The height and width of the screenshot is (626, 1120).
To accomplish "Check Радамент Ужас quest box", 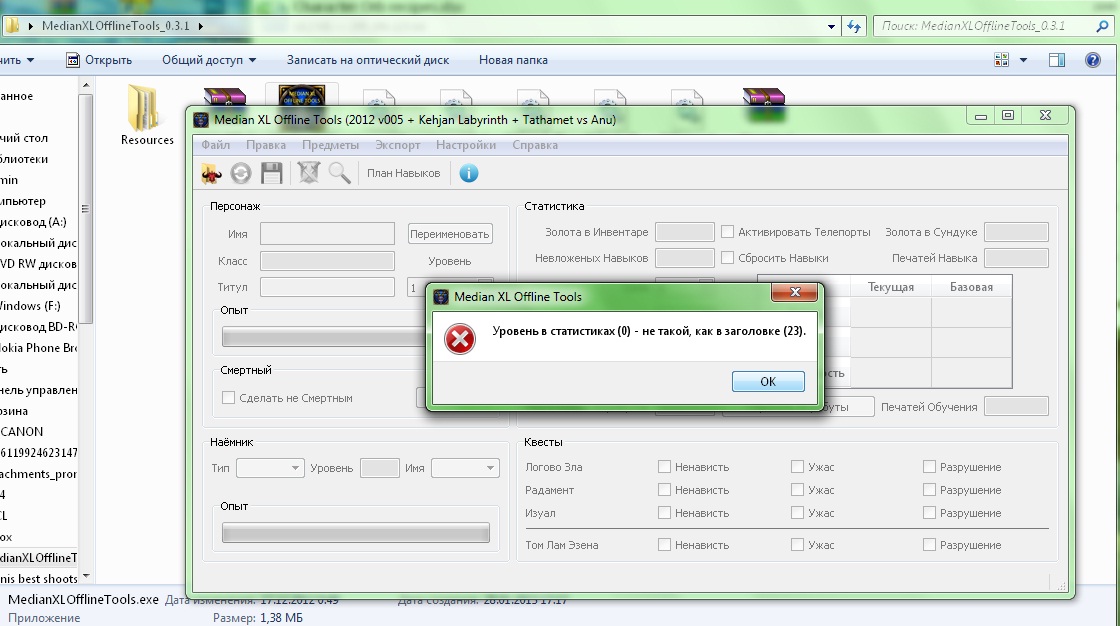I will [797, 490].
